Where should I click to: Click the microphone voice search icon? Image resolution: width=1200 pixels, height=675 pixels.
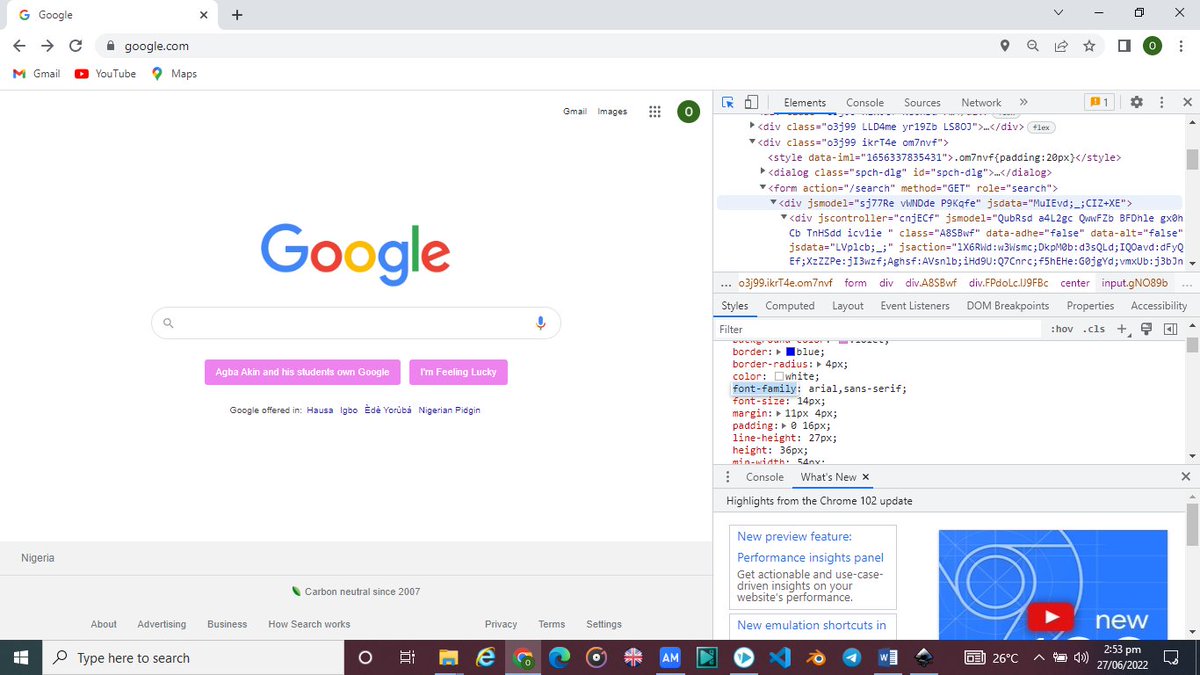(x=540, y=323)
